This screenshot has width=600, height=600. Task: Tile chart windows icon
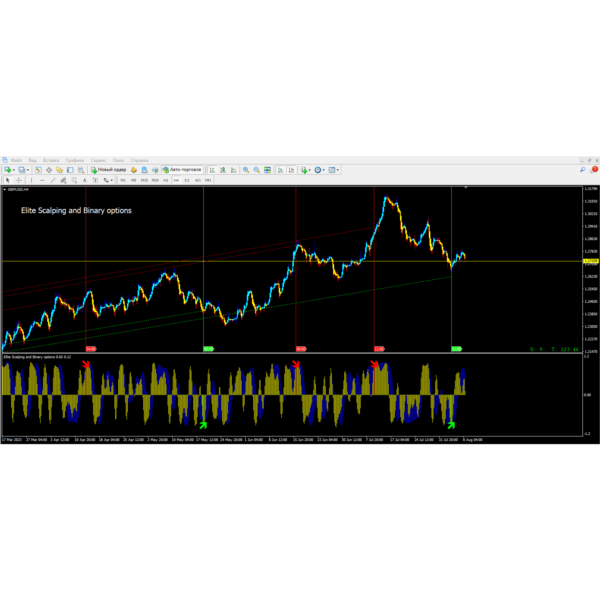click(267, 170)
